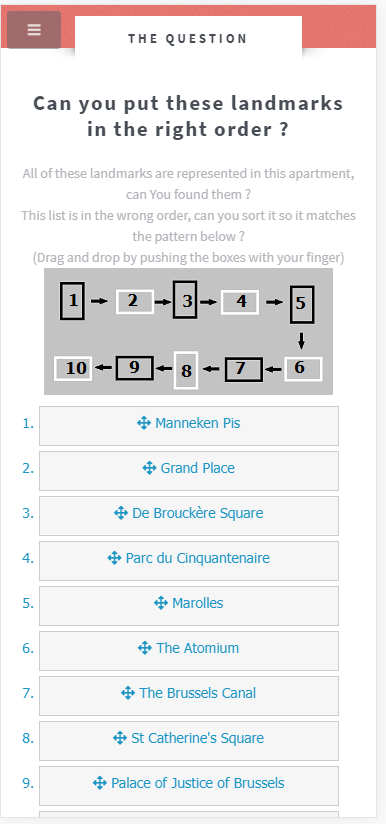Click the move icon beside The Brussels Canal
386x824 pixels.
tap(128, 693)
